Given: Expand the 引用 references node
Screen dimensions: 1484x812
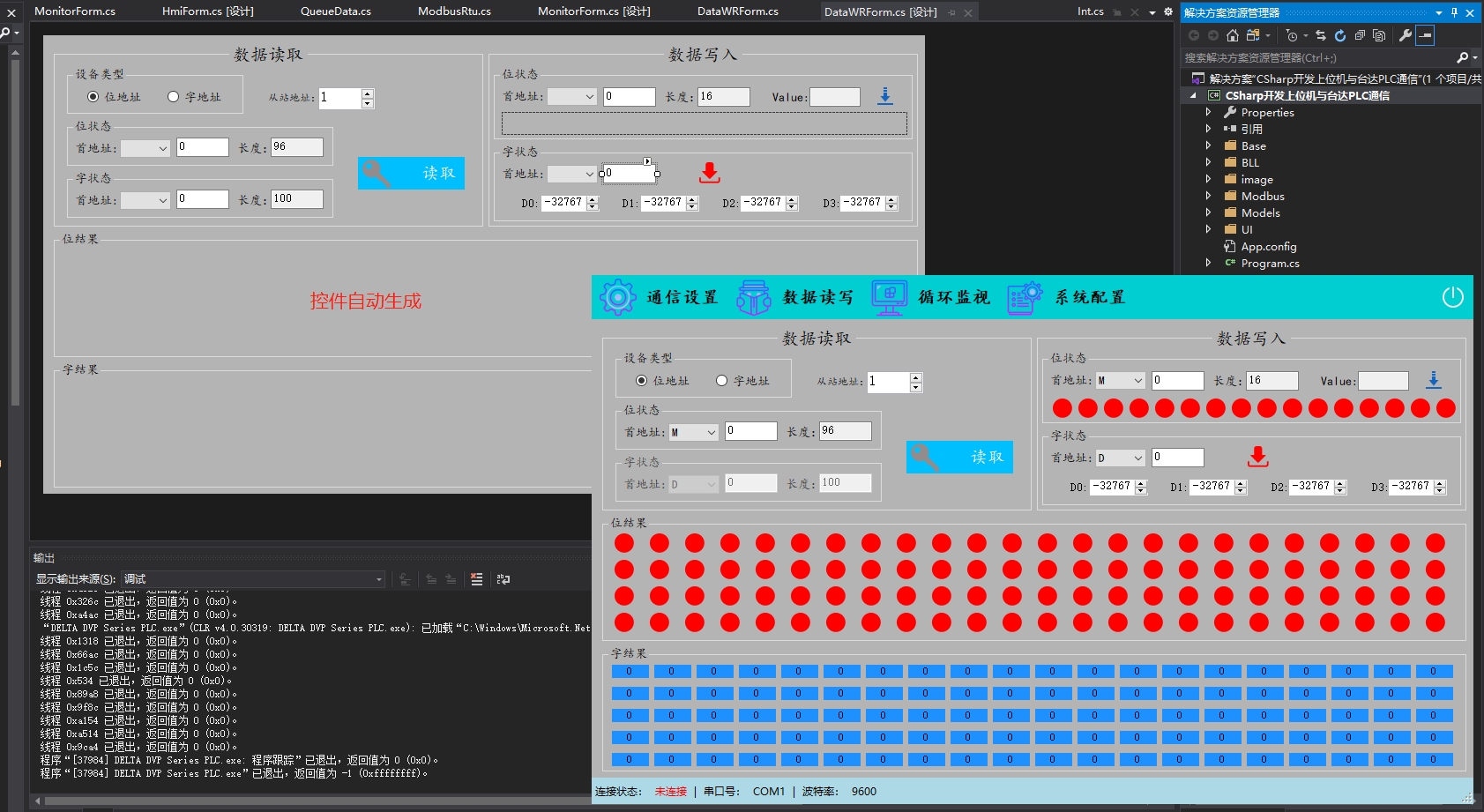Looking at the screenshot, I should coord(1208,129).
